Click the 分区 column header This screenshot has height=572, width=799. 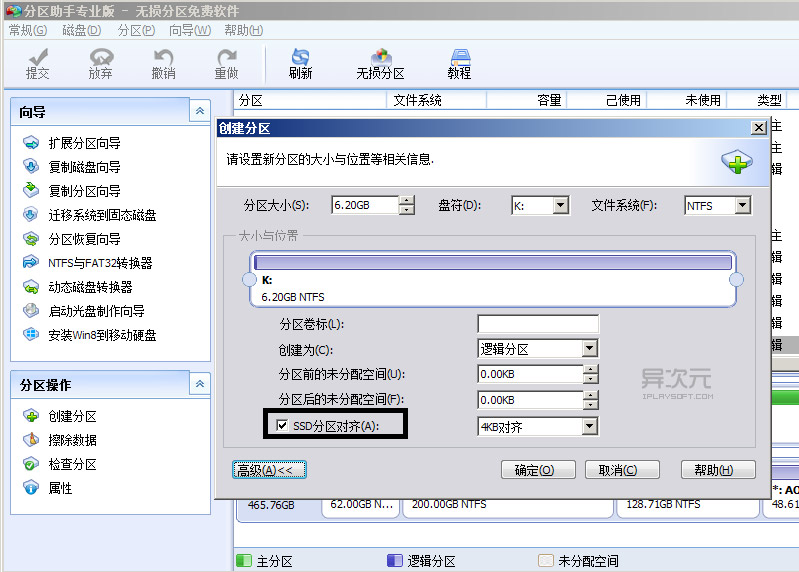310,100
